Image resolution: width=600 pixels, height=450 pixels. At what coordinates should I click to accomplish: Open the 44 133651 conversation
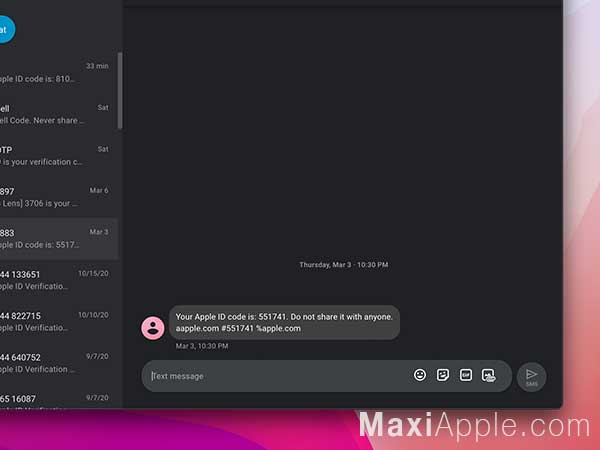(x=57, y=280)
